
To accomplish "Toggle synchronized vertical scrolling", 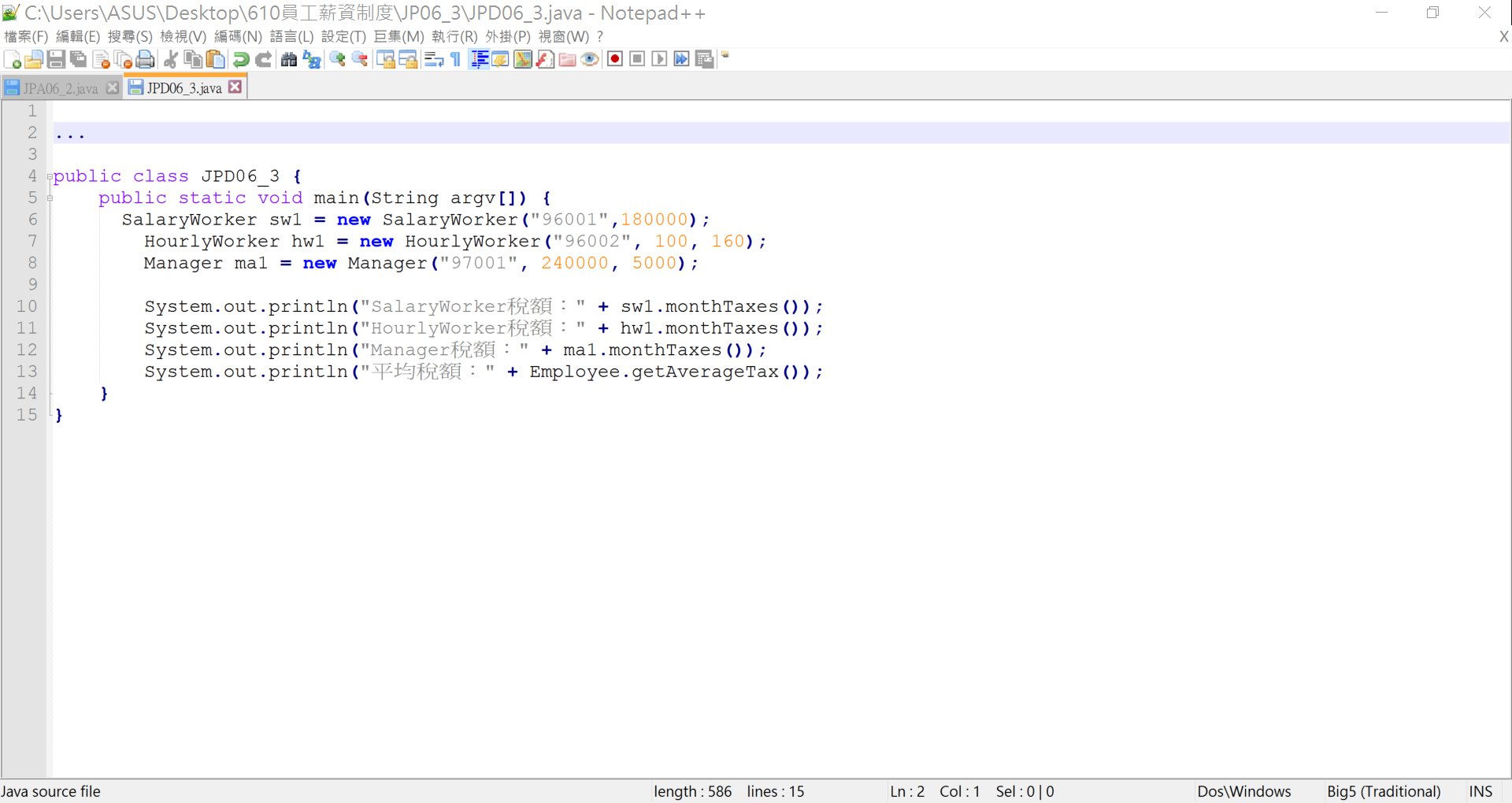I will pyautogui.click(x=386, y=60).
